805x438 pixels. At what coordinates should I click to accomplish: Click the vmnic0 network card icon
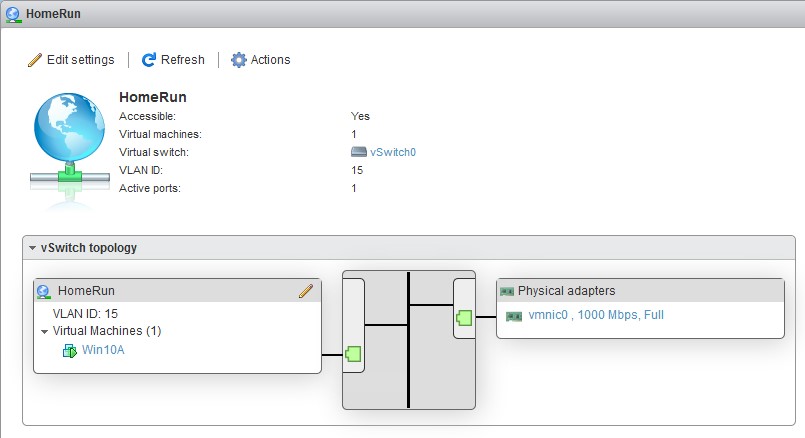point(514,316)
